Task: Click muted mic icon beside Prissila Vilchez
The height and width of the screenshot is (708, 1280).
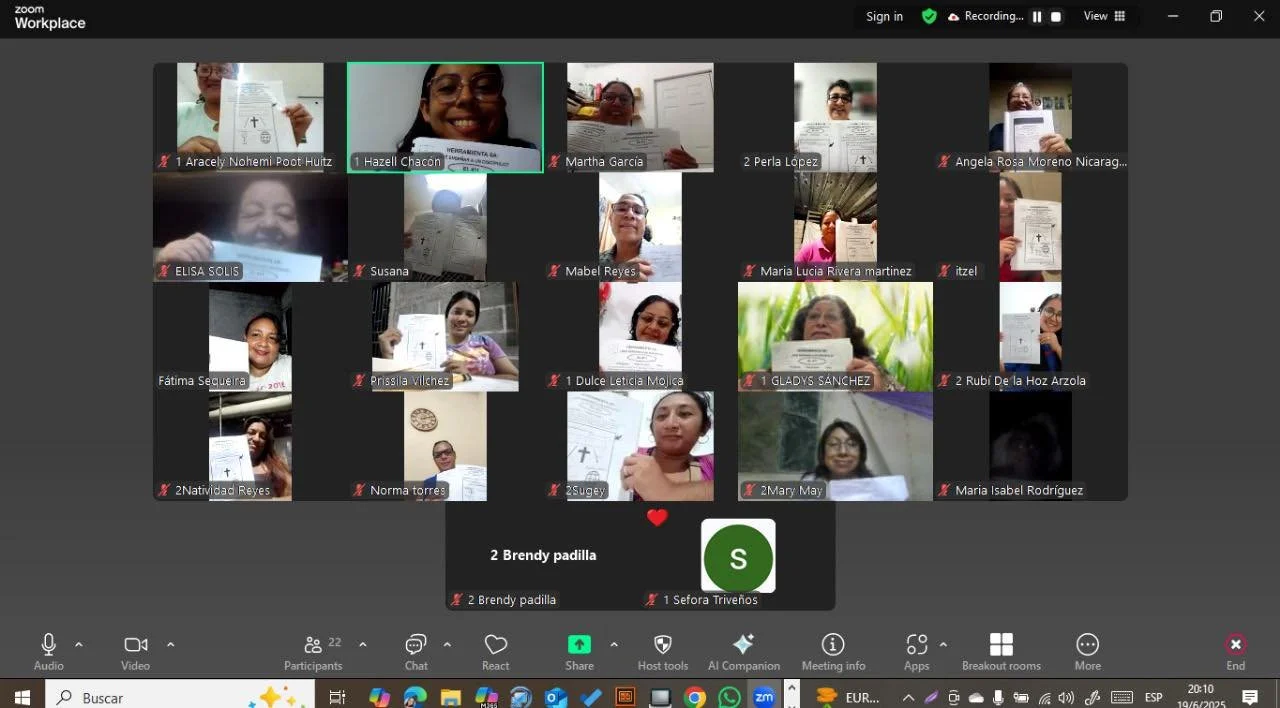Action: (360, 381)
